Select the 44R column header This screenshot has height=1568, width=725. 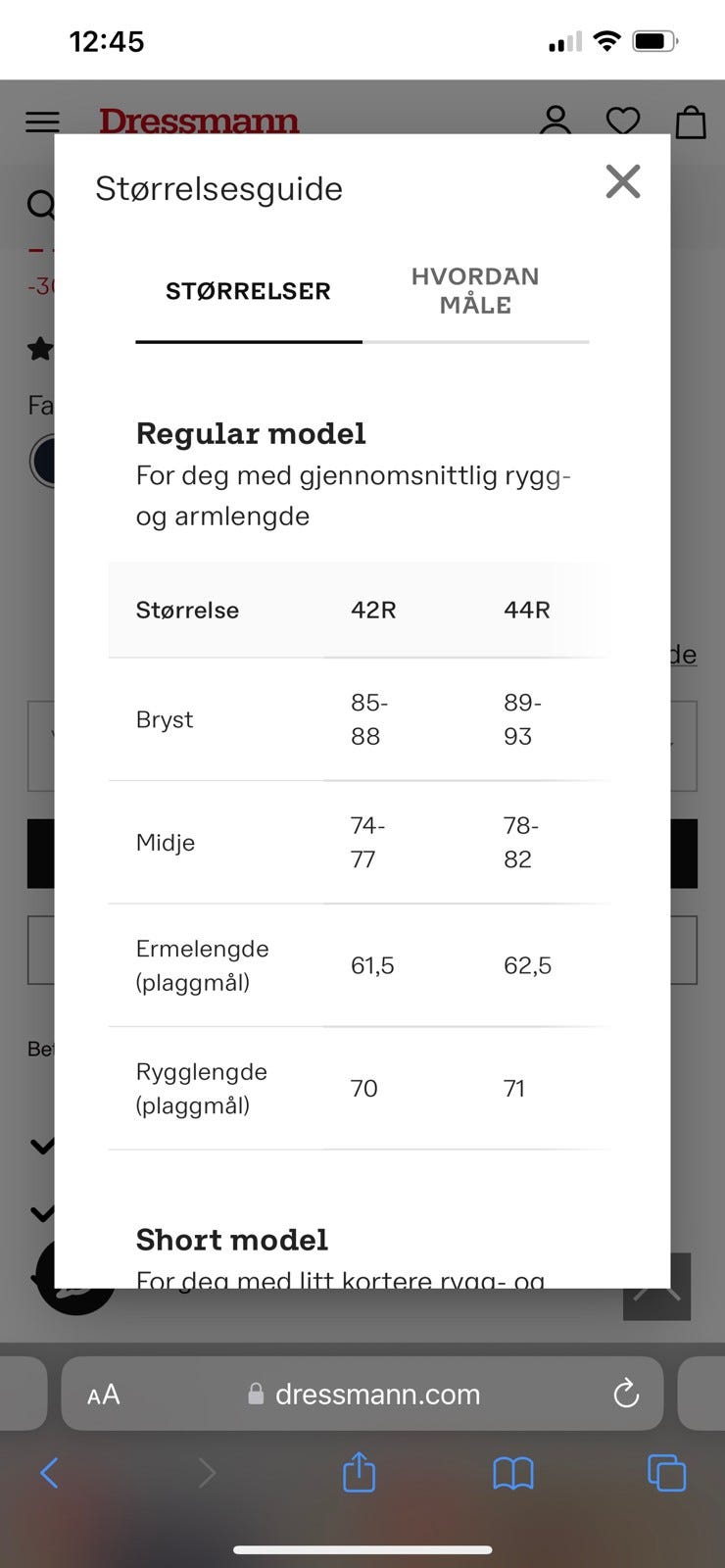click(527, 610)
